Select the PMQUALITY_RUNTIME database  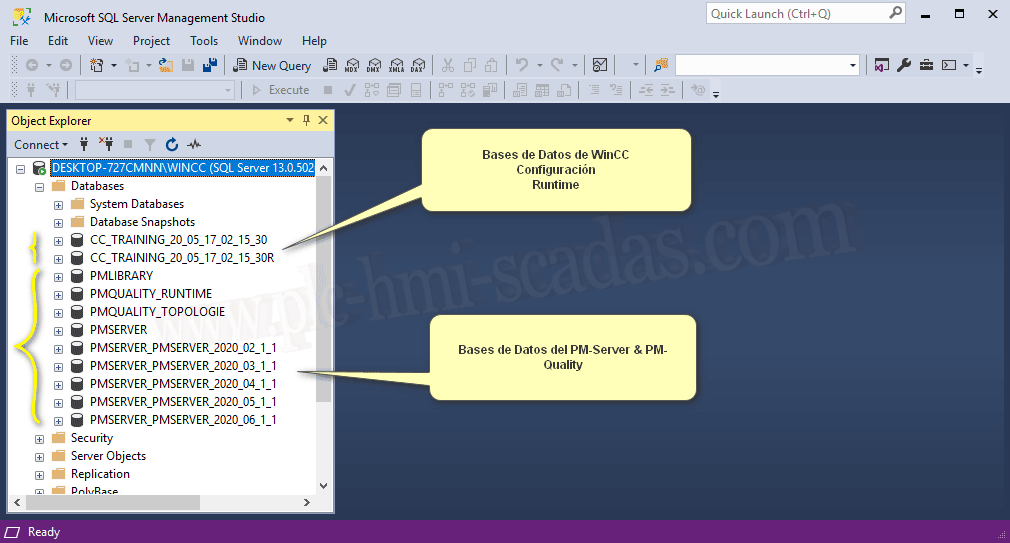150,294
